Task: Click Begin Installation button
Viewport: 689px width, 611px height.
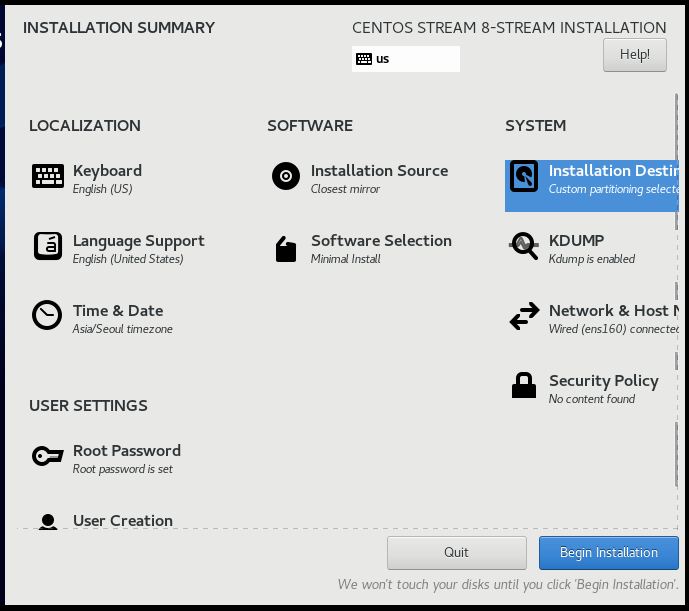Action: click(x=609, y=553)
